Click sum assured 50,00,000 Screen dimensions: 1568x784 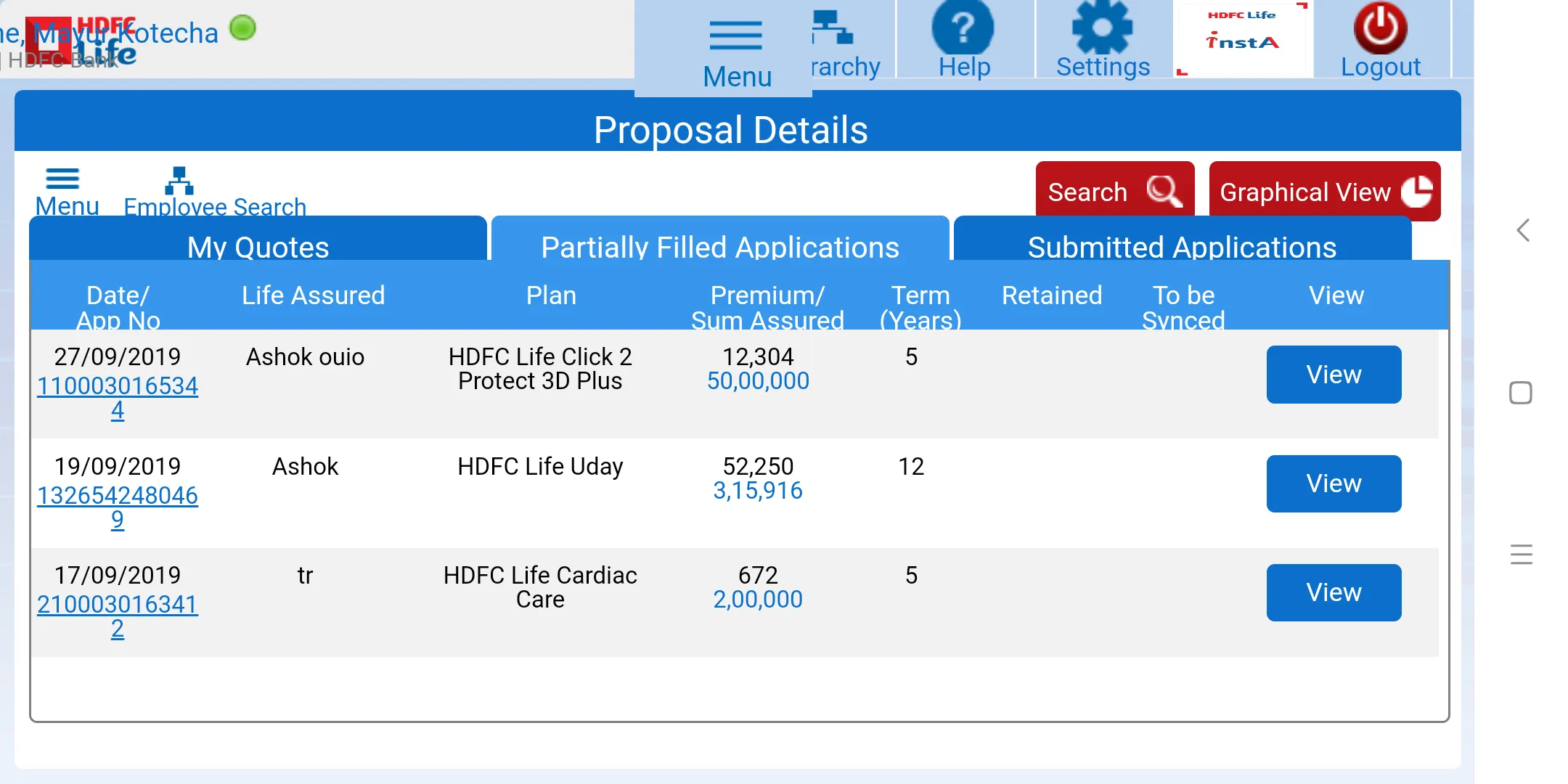point(758,380)
